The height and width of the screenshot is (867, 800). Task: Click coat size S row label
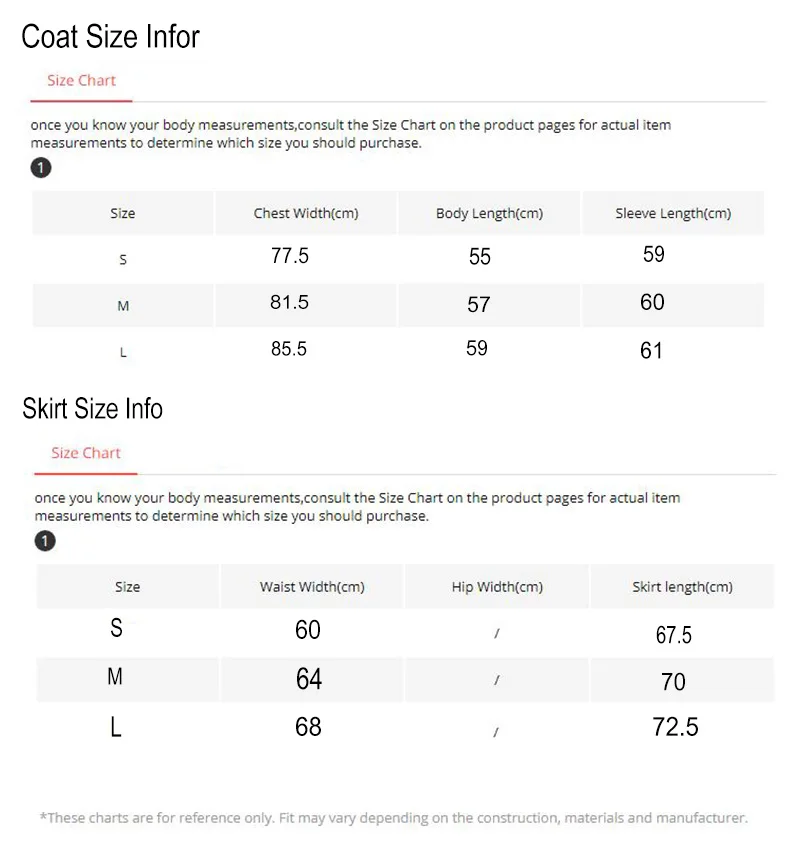coord(123,259)
